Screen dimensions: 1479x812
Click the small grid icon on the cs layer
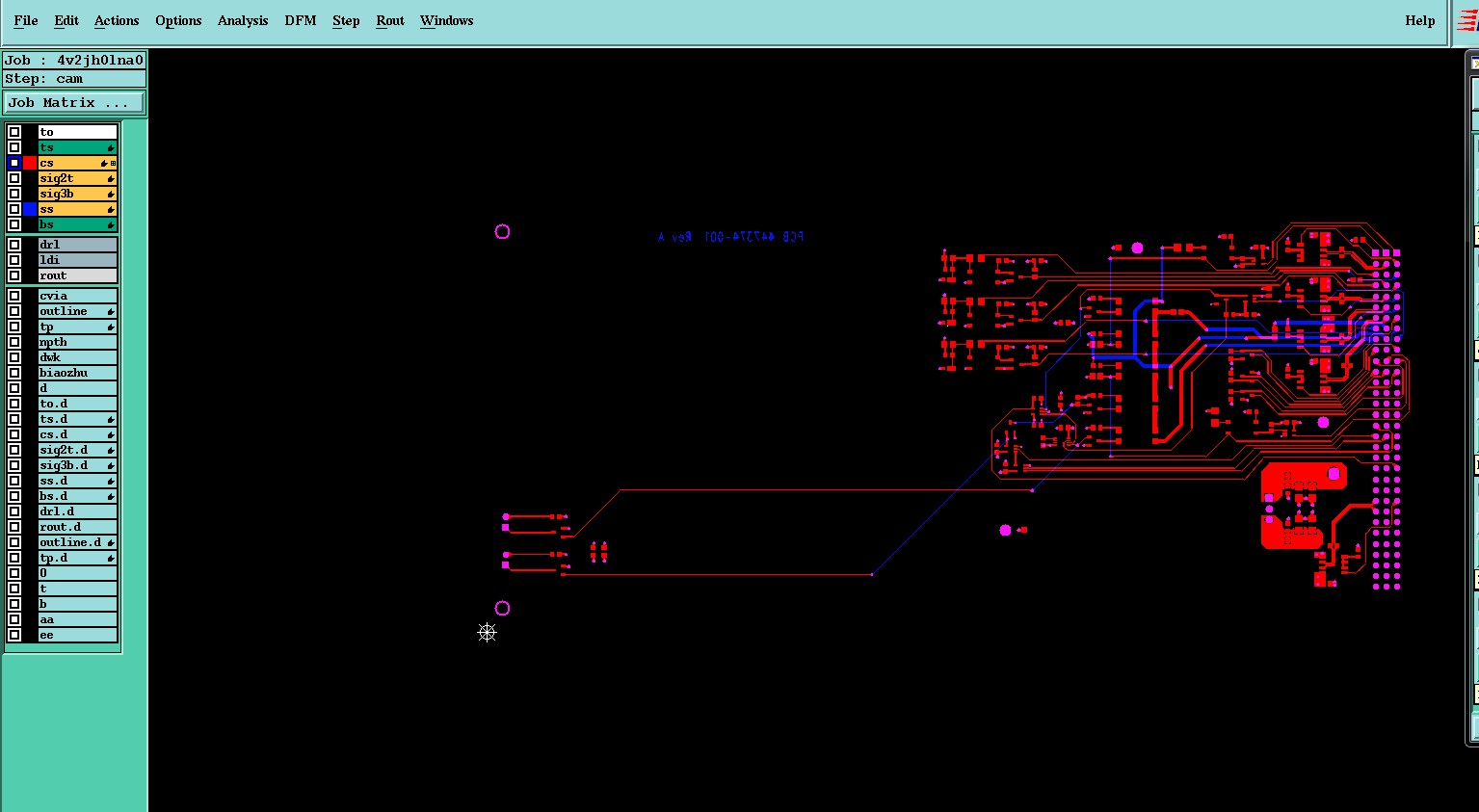click(x=113, y=163)
